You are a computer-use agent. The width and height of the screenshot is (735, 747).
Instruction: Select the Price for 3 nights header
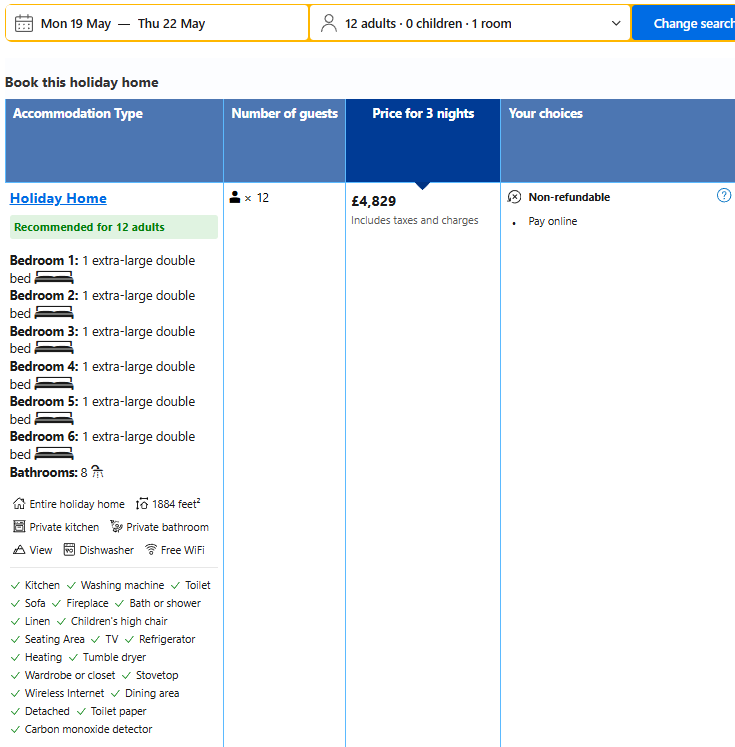coord(423,114)
